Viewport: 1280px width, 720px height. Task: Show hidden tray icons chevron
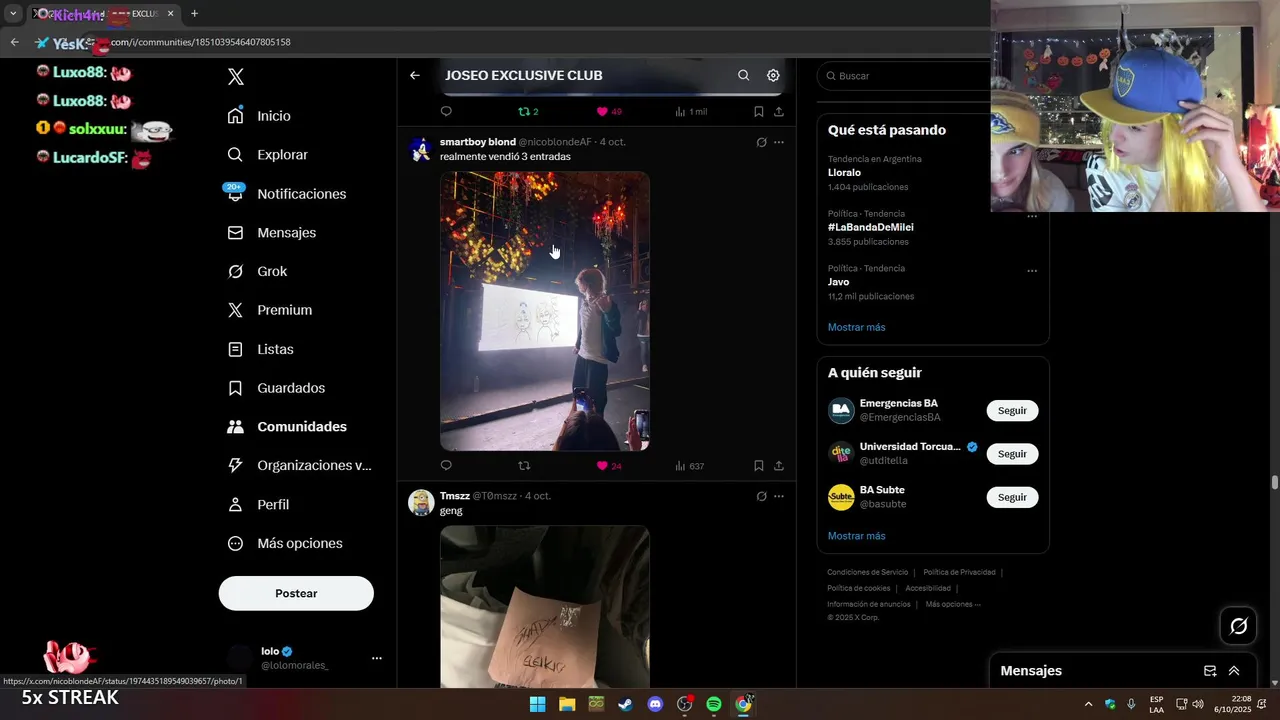pos(1088,704)
